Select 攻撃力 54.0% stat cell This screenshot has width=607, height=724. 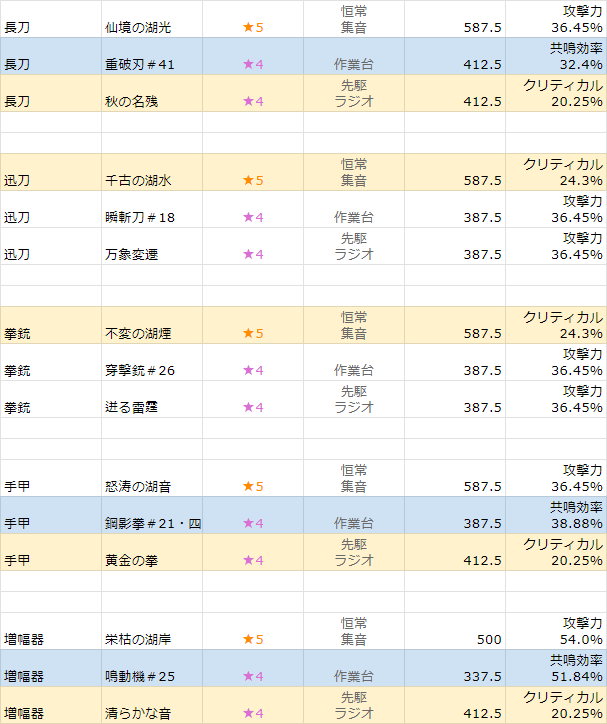coord(556,631)
